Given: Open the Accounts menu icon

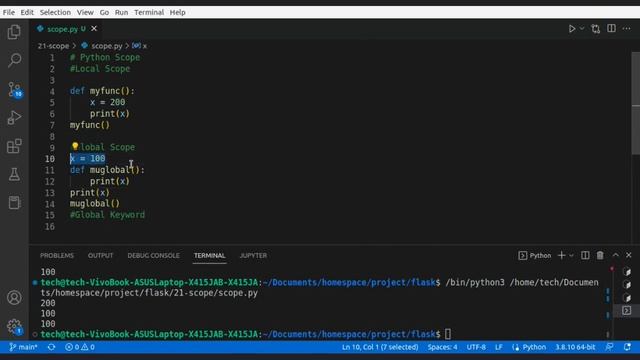Looking at the screenshot, I should [14, 298].
